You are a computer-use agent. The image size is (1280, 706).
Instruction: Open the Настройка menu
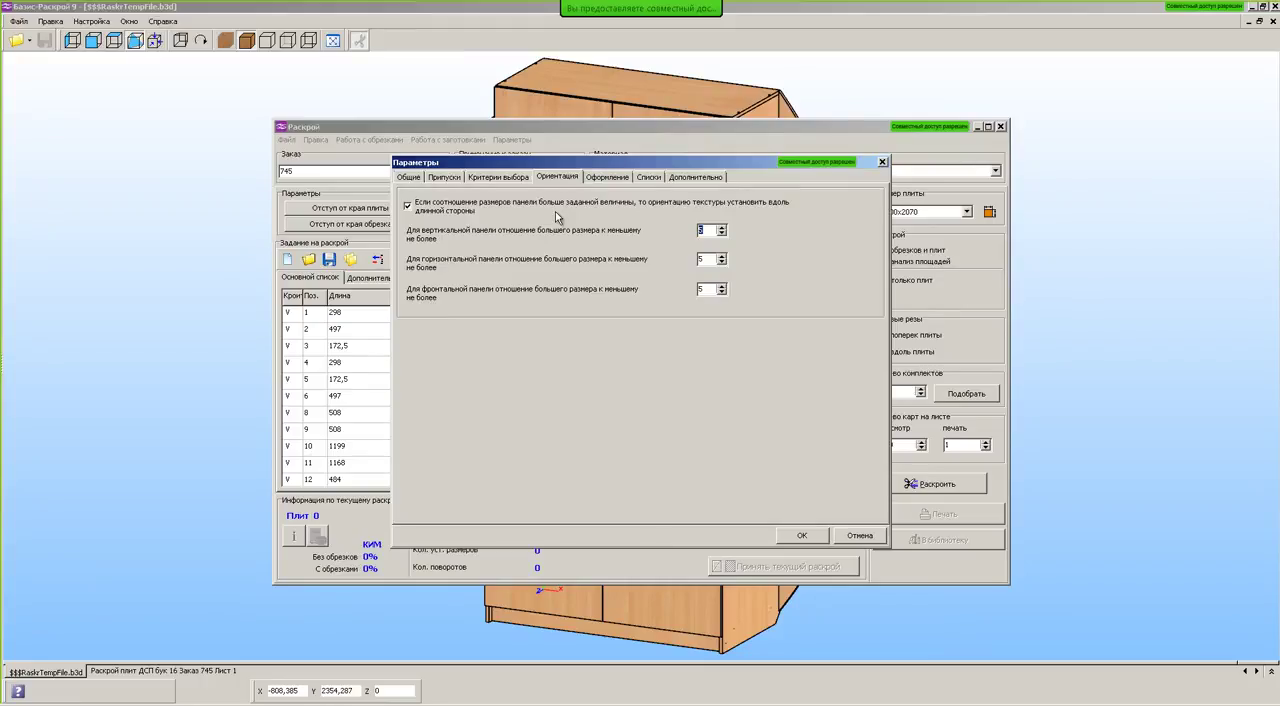pyautogui.click(x=91, y=21)
